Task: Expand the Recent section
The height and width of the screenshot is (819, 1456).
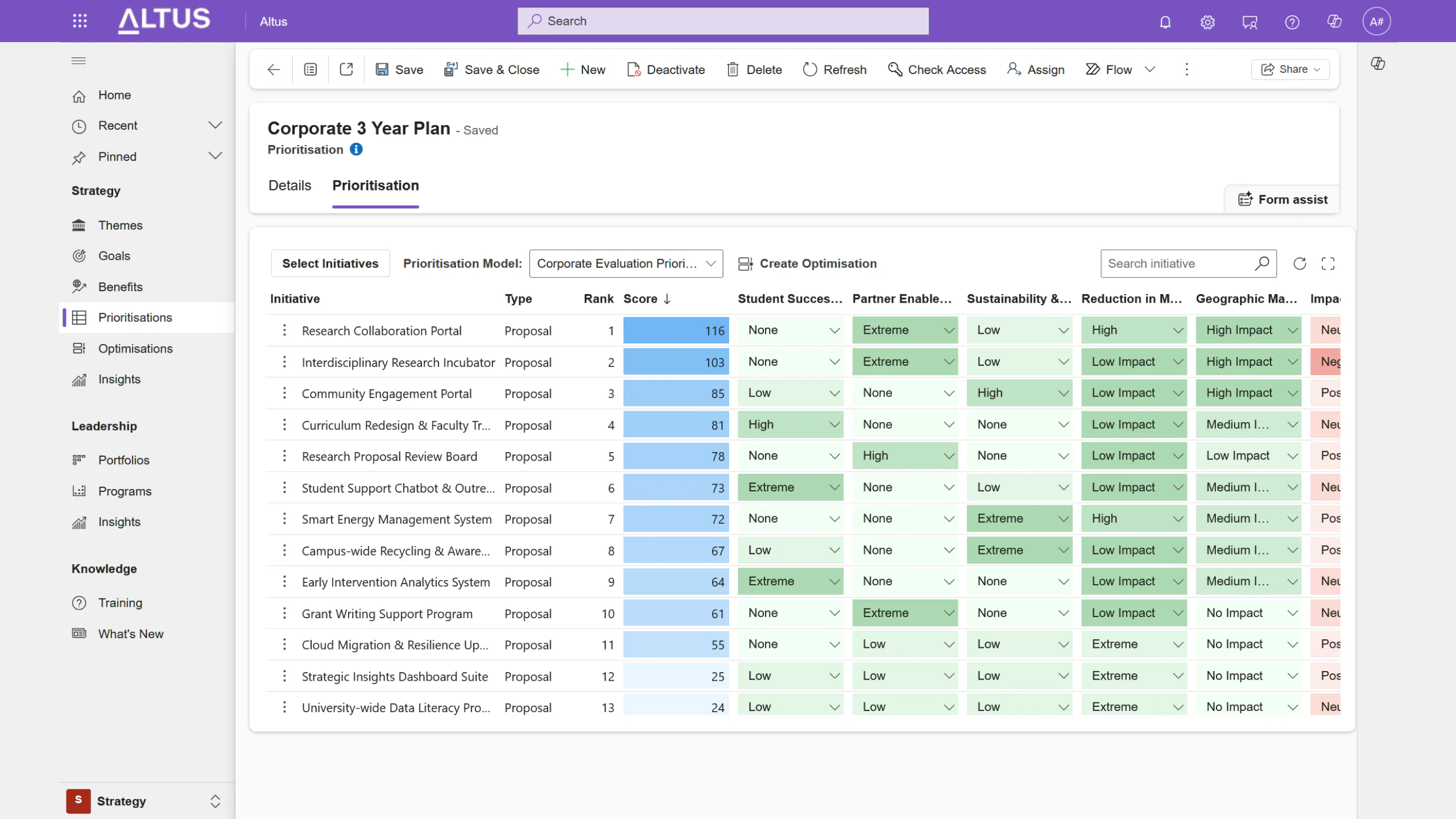Action: (x=215, y=125)
